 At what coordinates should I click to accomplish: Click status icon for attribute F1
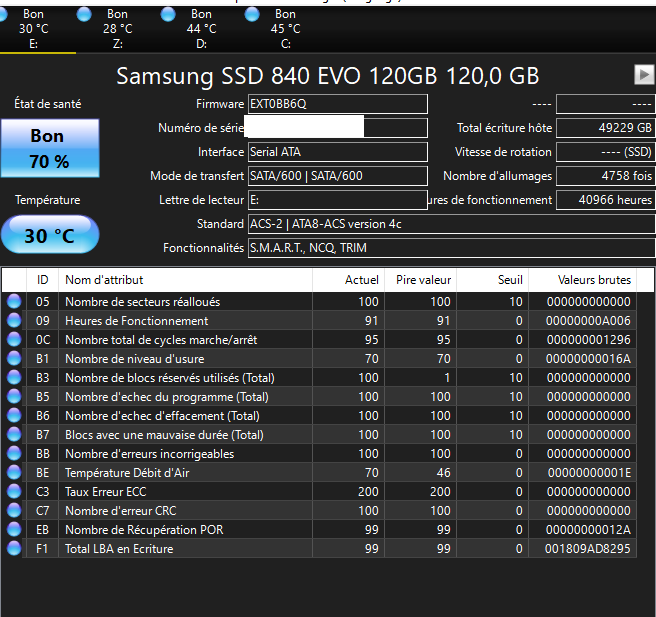click(x=14, y=548)
